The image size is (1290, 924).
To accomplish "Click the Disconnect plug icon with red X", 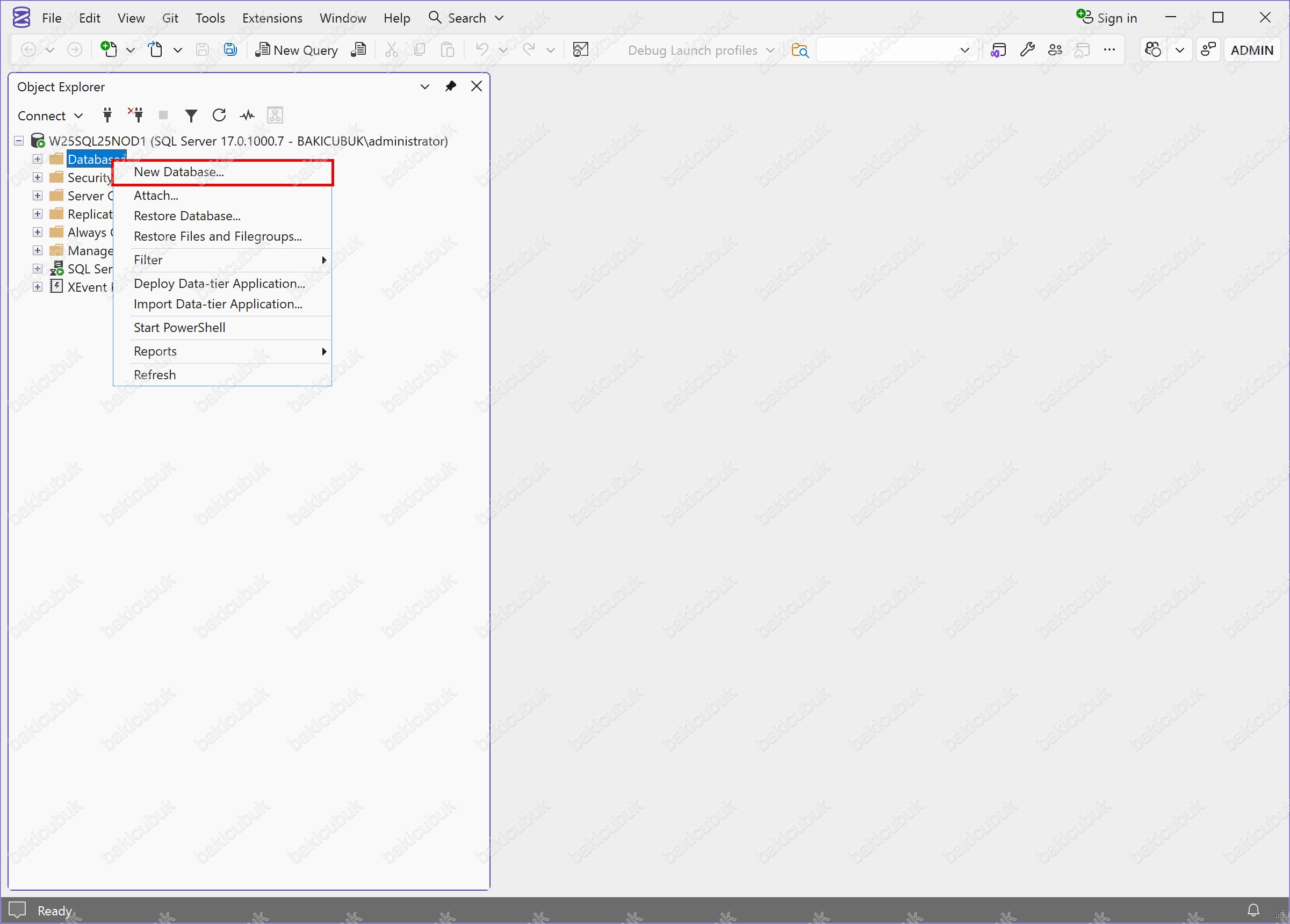I will [x=136, y=115].
